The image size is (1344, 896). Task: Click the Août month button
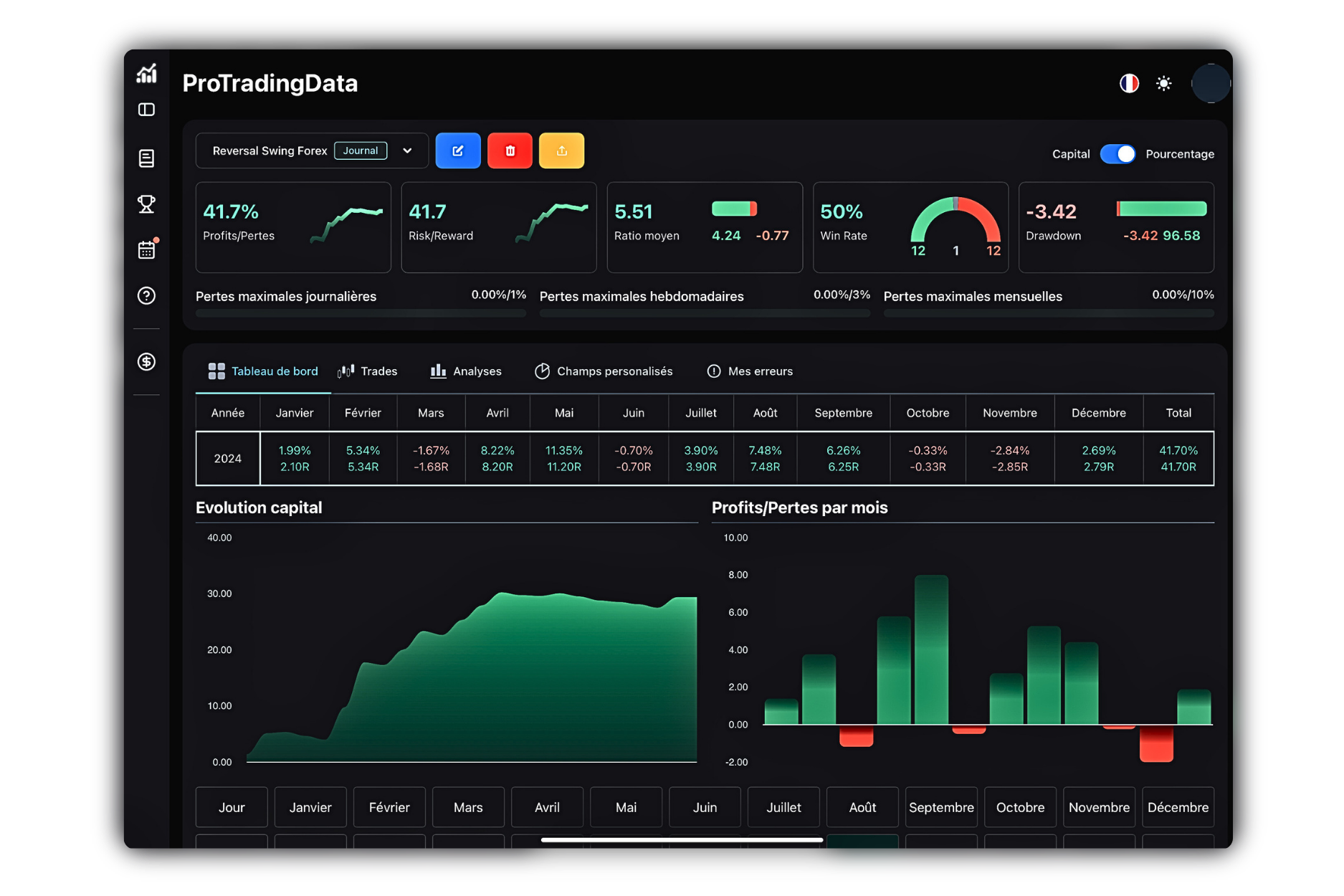coord(862,807)
